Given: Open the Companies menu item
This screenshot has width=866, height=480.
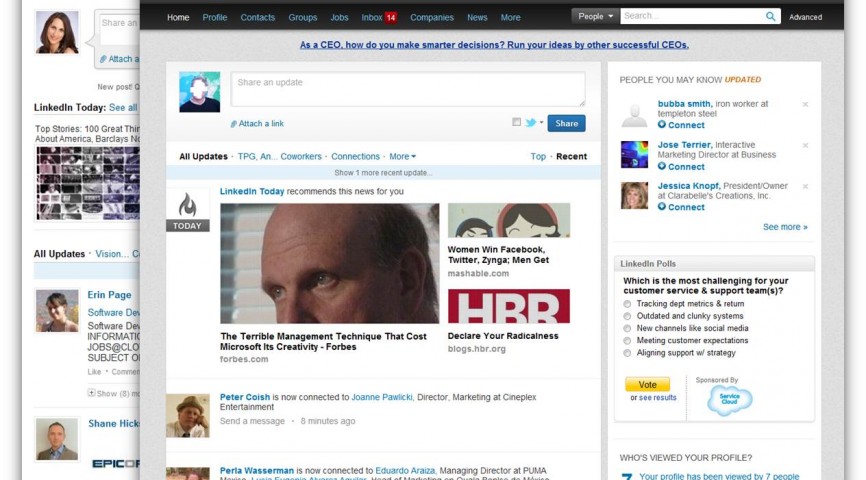Looking at the screenshot, I should [431, 17].
